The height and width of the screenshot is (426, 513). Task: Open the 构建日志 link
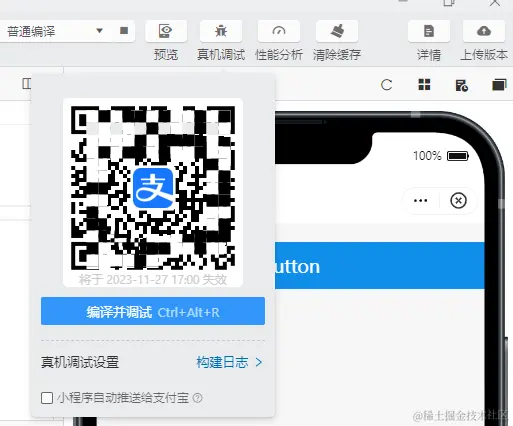229,362
